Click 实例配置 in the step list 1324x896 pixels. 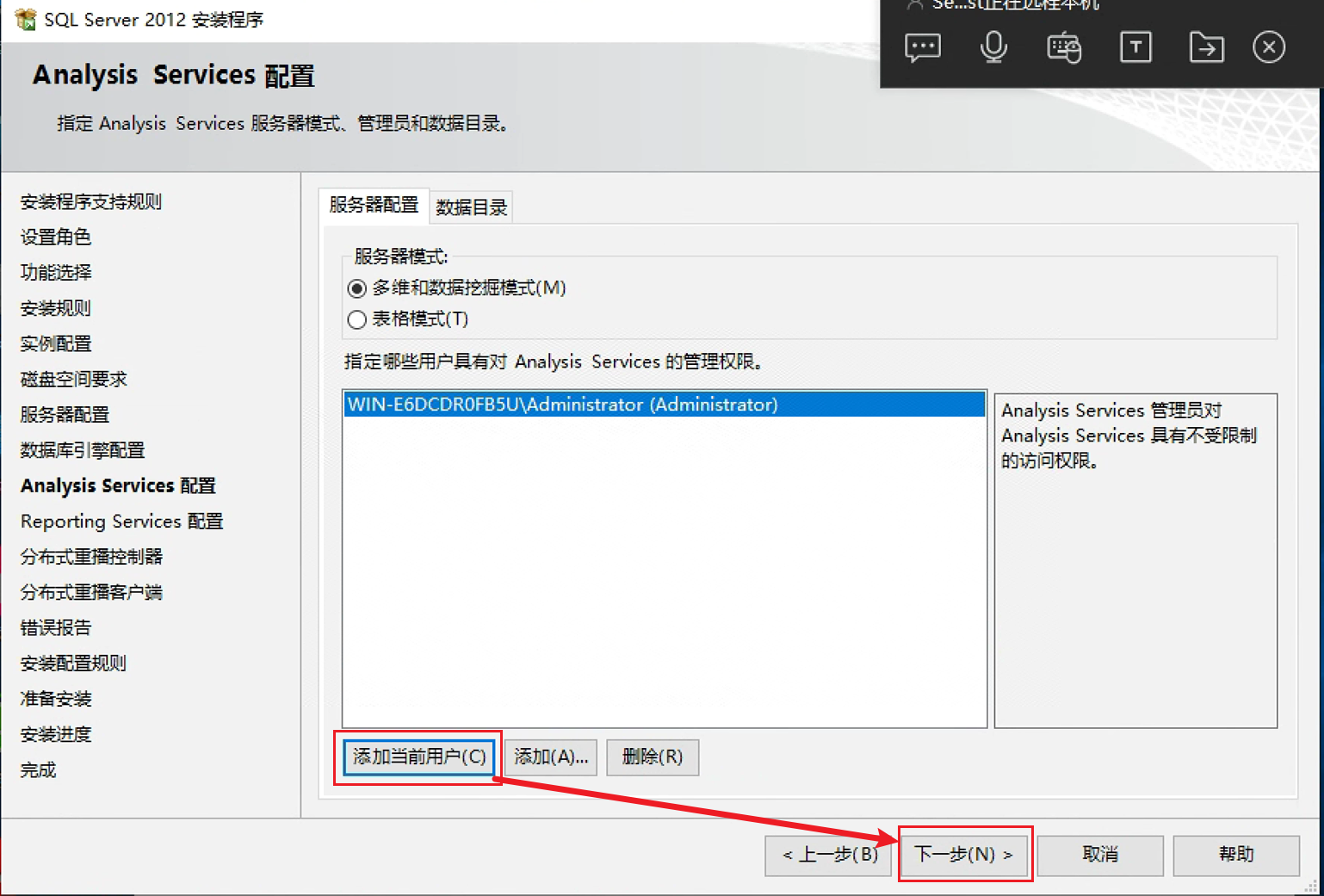click(56, 344)
